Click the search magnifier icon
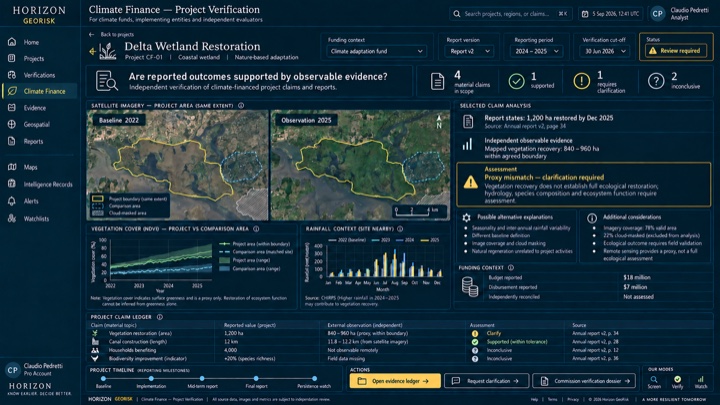The width and height of the screenshot is (720, 405). [x=457, y=14]
